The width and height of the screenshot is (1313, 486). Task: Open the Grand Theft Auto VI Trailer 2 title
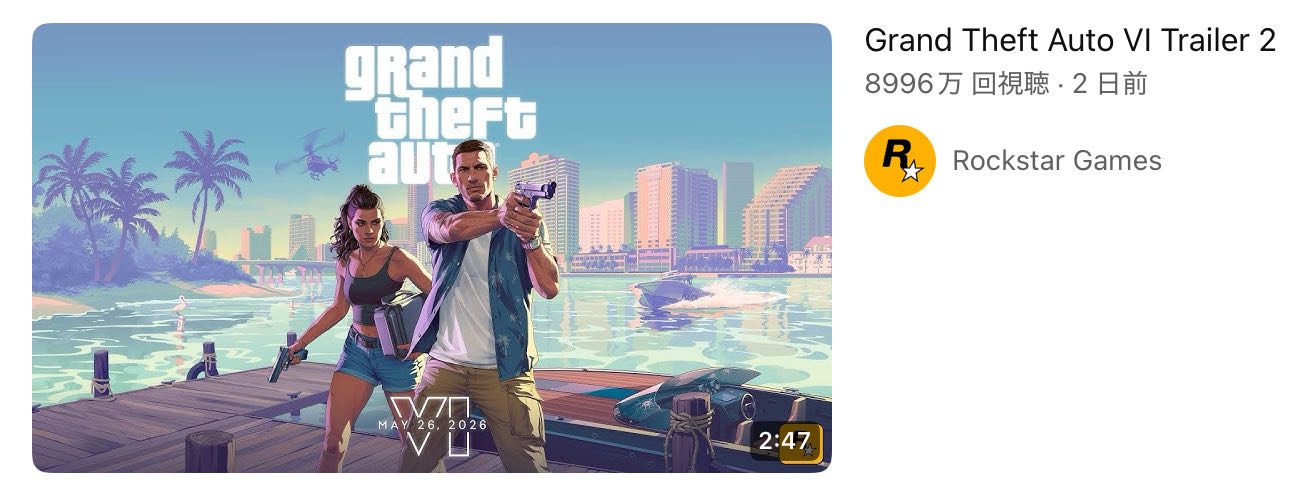tap(1070, 41)
